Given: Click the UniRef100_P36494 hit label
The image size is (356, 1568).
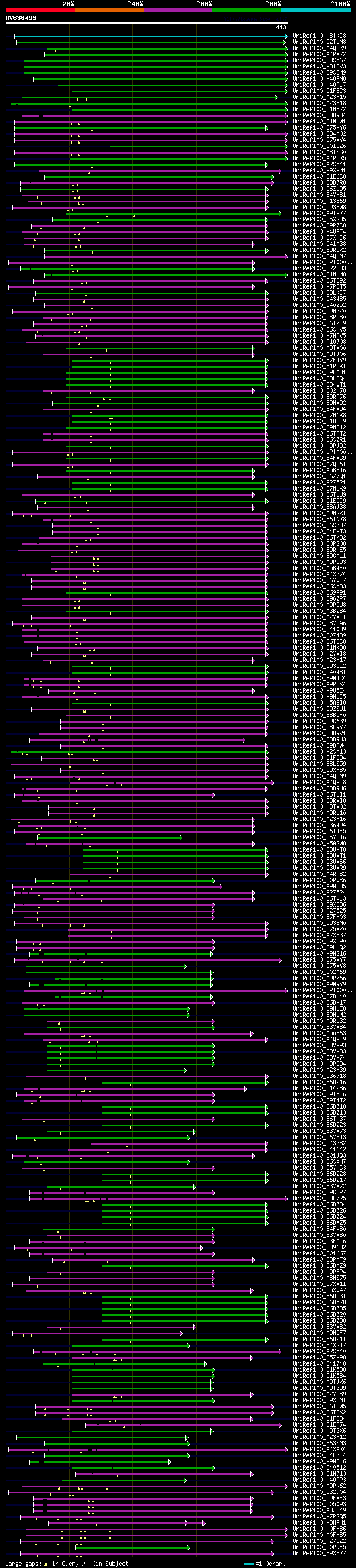Looking at the screenshot, I should [x=319, y=825].
